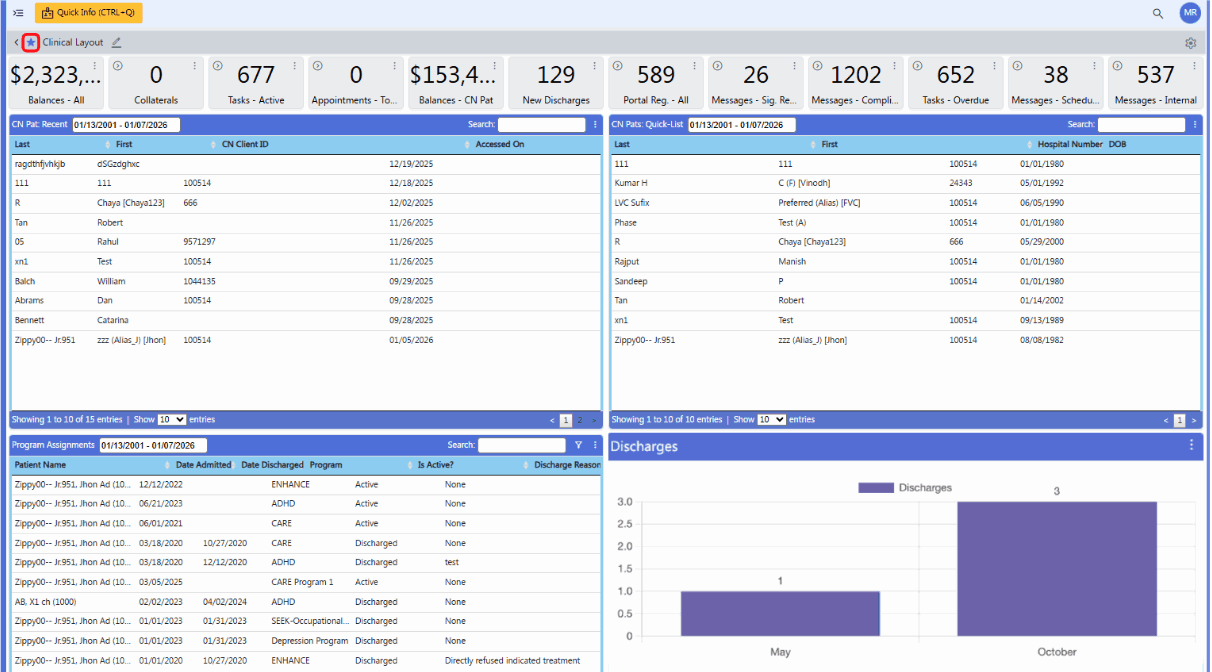Click CN Pats: Quick-List date range field
Viewport: 1212px width, 672px height.
pos(741,125)
